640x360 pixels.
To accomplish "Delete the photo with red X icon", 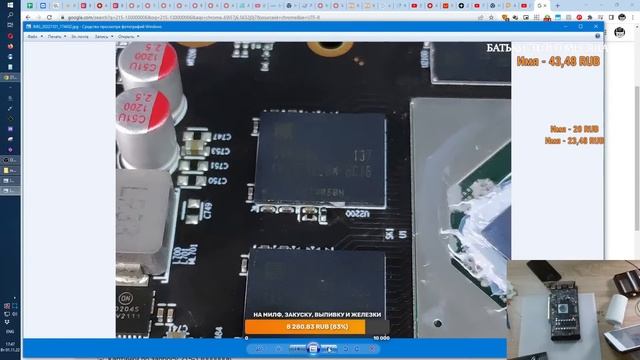I will click(x=372, y=349).
